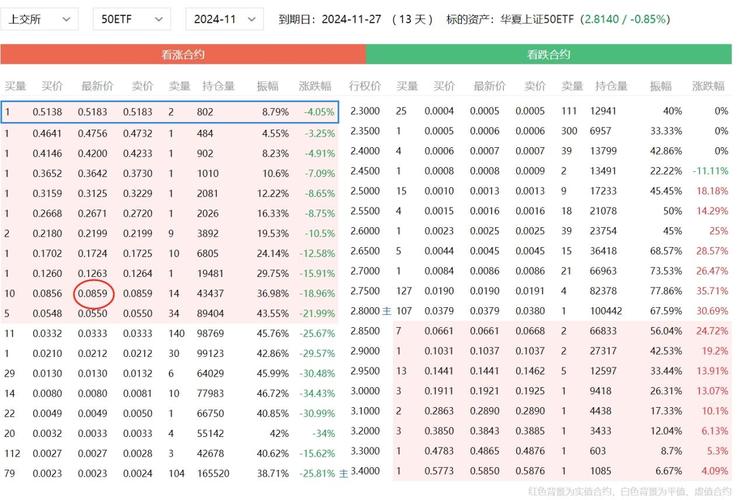Click the call-side 买价 column header
Image resolution: width=741 pixels, height=500 pixels.
point(52,86)
